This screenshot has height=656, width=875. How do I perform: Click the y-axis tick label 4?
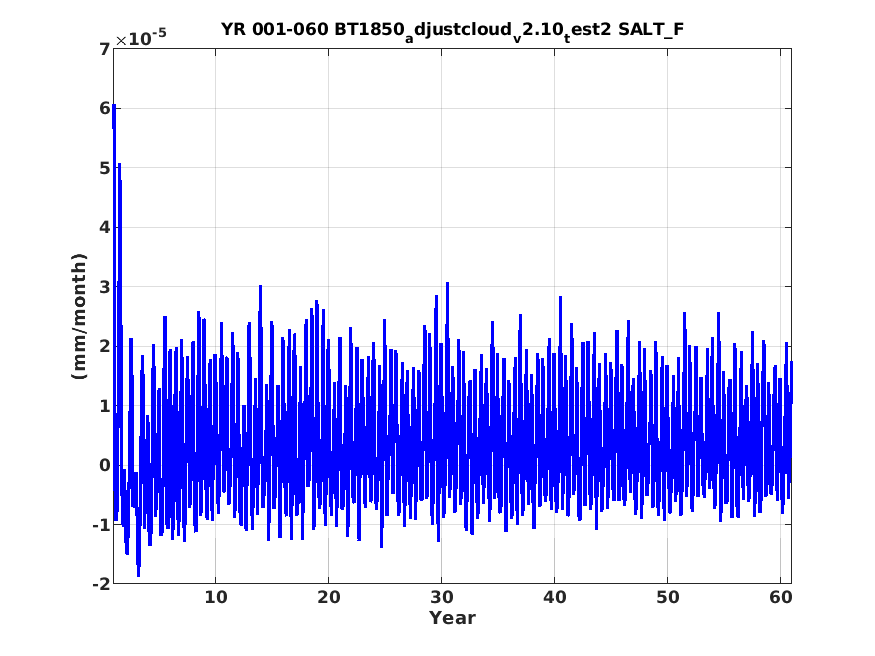point(105,228)
